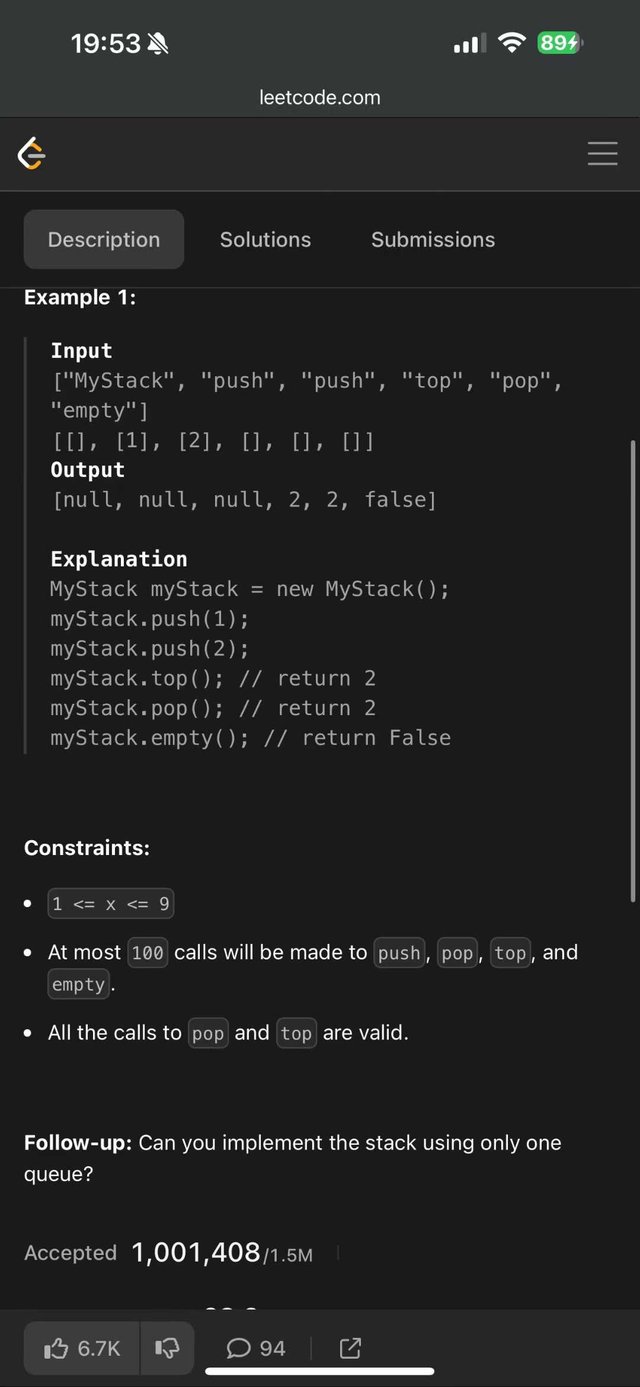
Task: Select the Description tab
Action: click(104, 239)
